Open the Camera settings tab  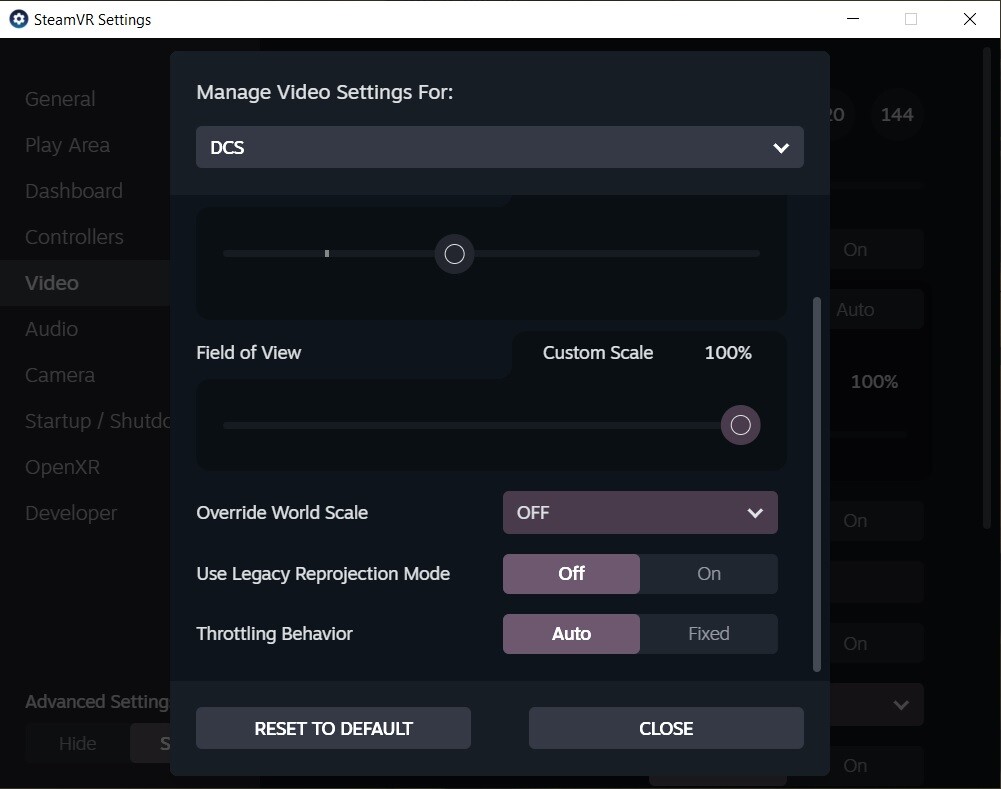(x=59, y=375)
